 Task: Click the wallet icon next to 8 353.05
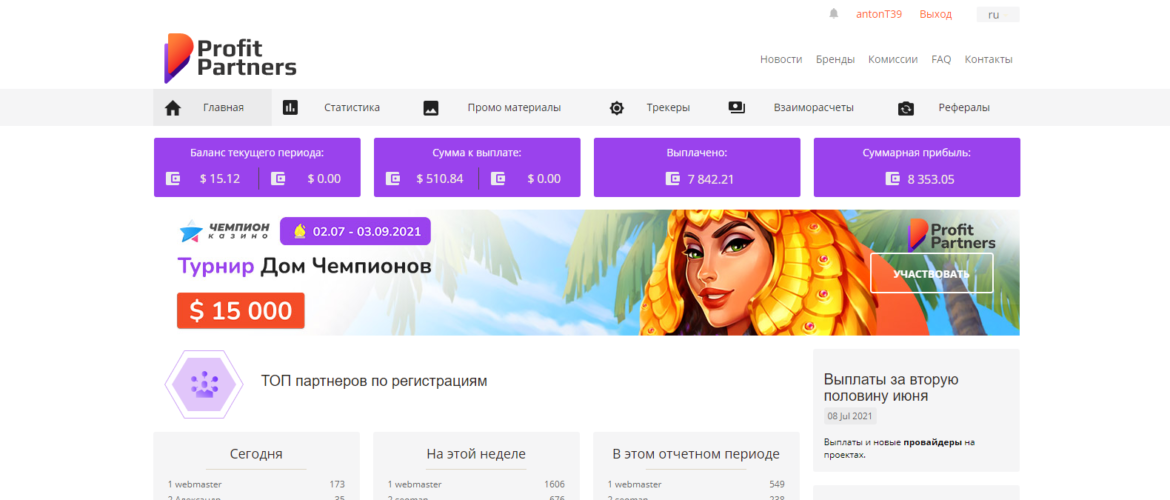(892, 179)
